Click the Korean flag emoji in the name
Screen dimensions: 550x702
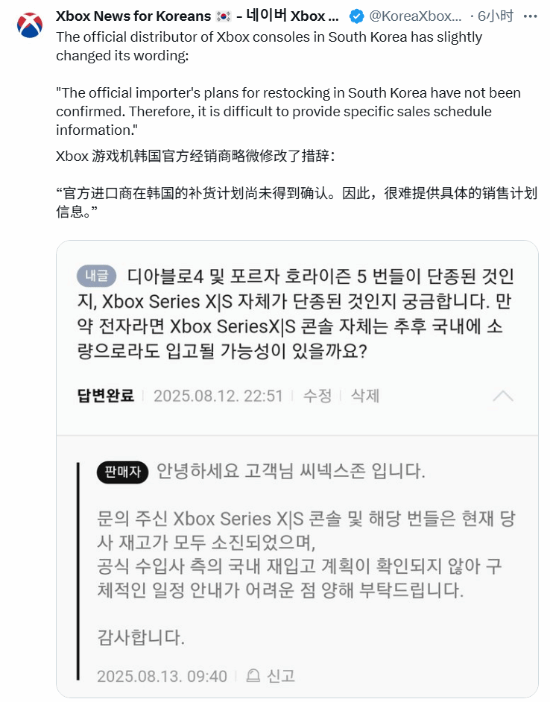[223, 17]
